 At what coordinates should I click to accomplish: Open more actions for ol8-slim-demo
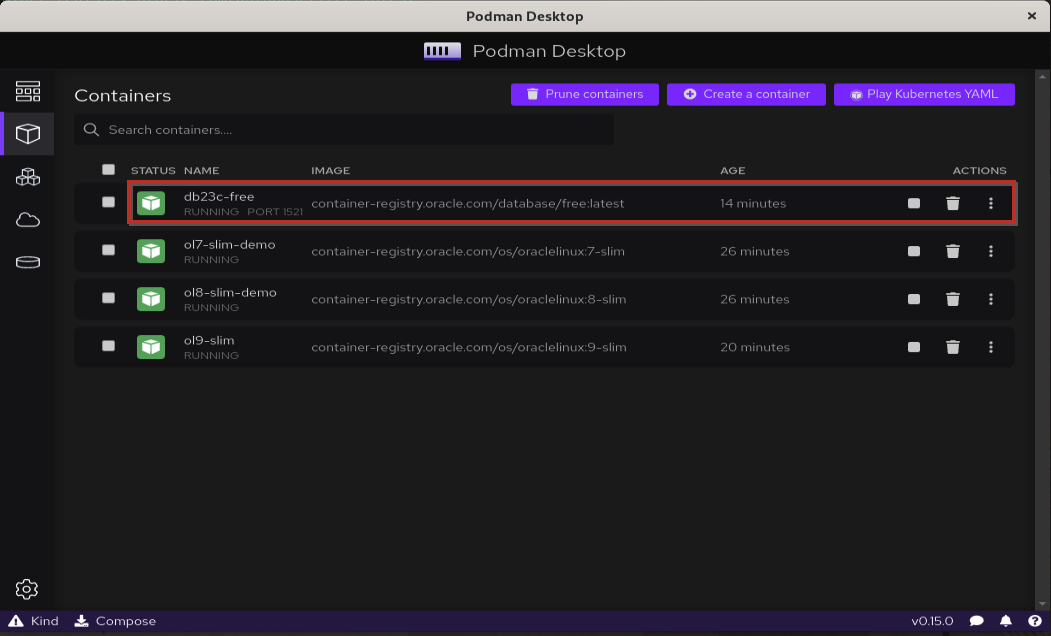click(991, 299)
